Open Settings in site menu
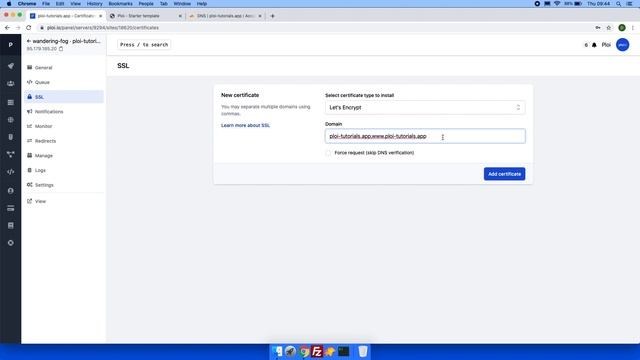 pos(64,185)
